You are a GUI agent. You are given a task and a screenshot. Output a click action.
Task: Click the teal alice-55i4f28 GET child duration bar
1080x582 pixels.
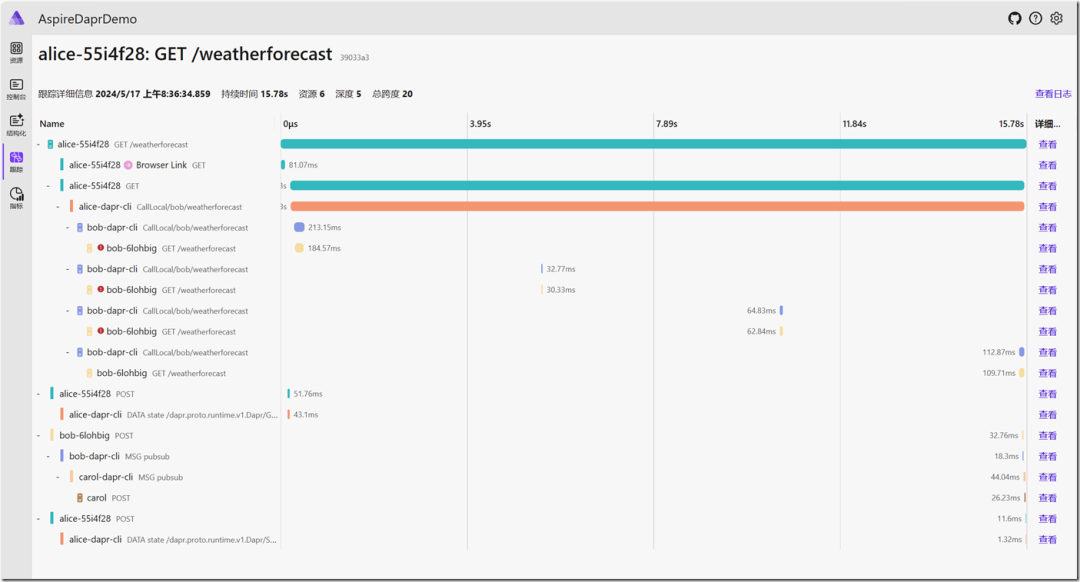pos(657,185)
